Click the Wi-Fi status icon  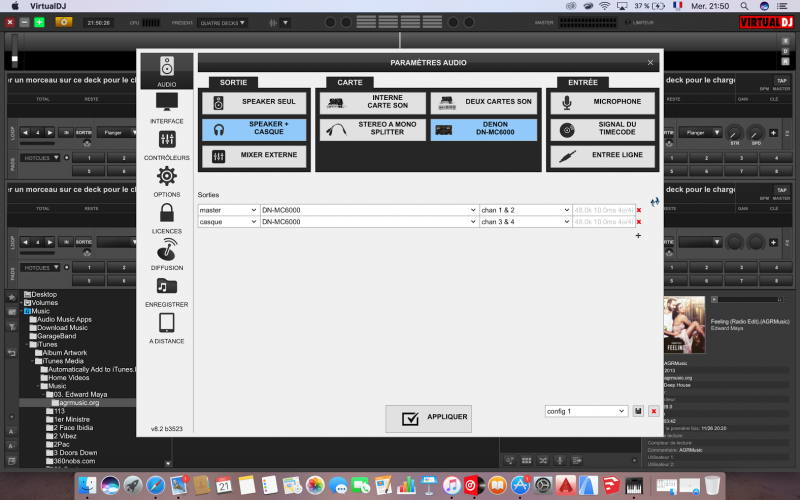point(605,6)
